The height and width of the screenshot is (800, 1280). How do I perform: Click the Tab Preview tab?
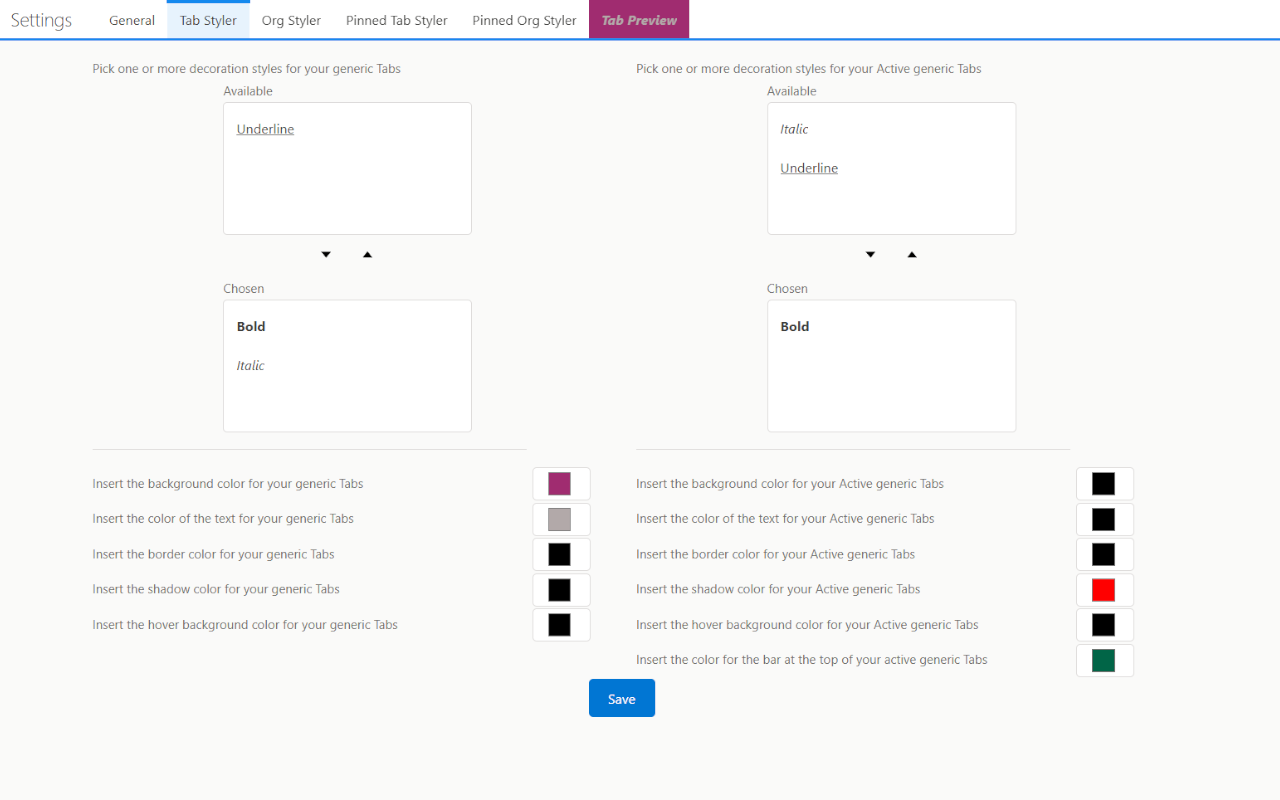click(639, 20)
